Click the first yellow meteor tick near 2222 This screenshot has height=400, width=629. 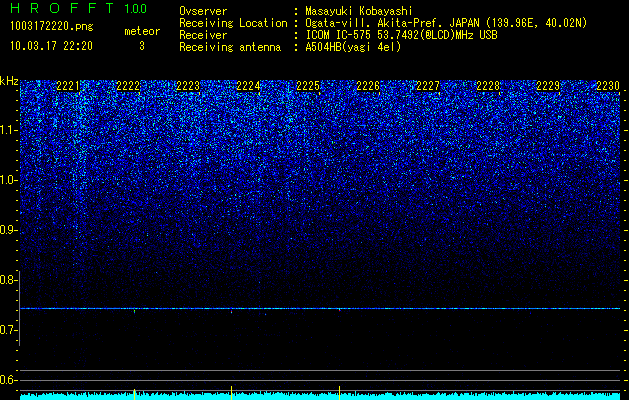[134, 394]
